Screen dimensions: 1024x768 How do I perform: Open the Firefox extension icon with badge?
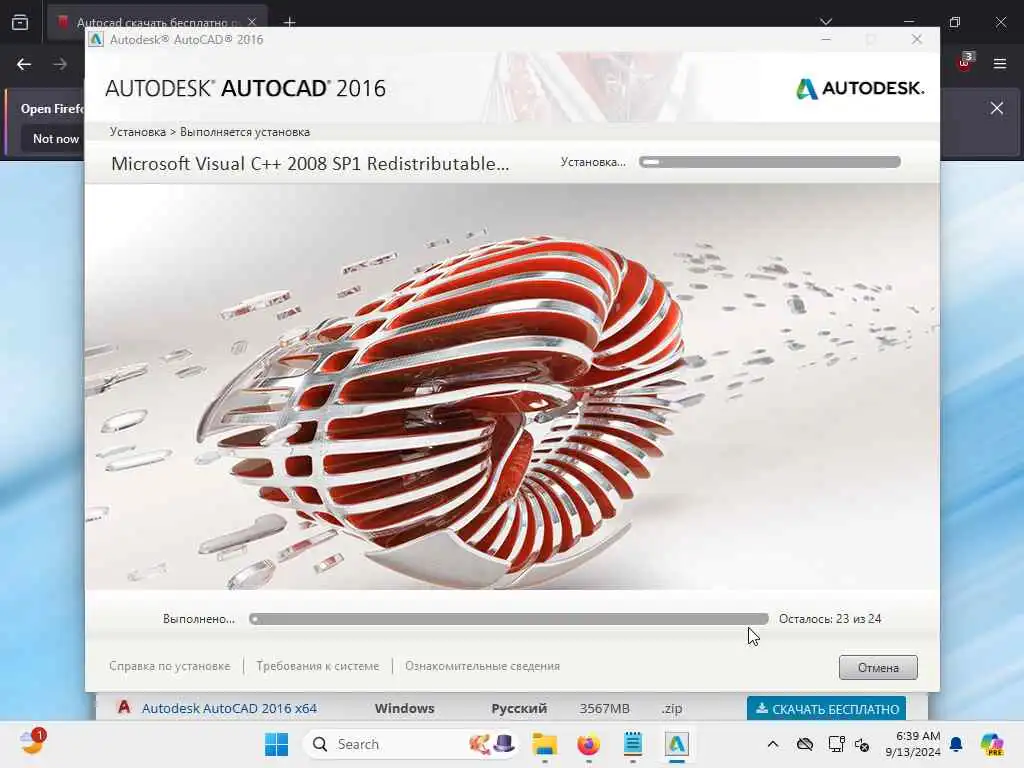point(964,63)
